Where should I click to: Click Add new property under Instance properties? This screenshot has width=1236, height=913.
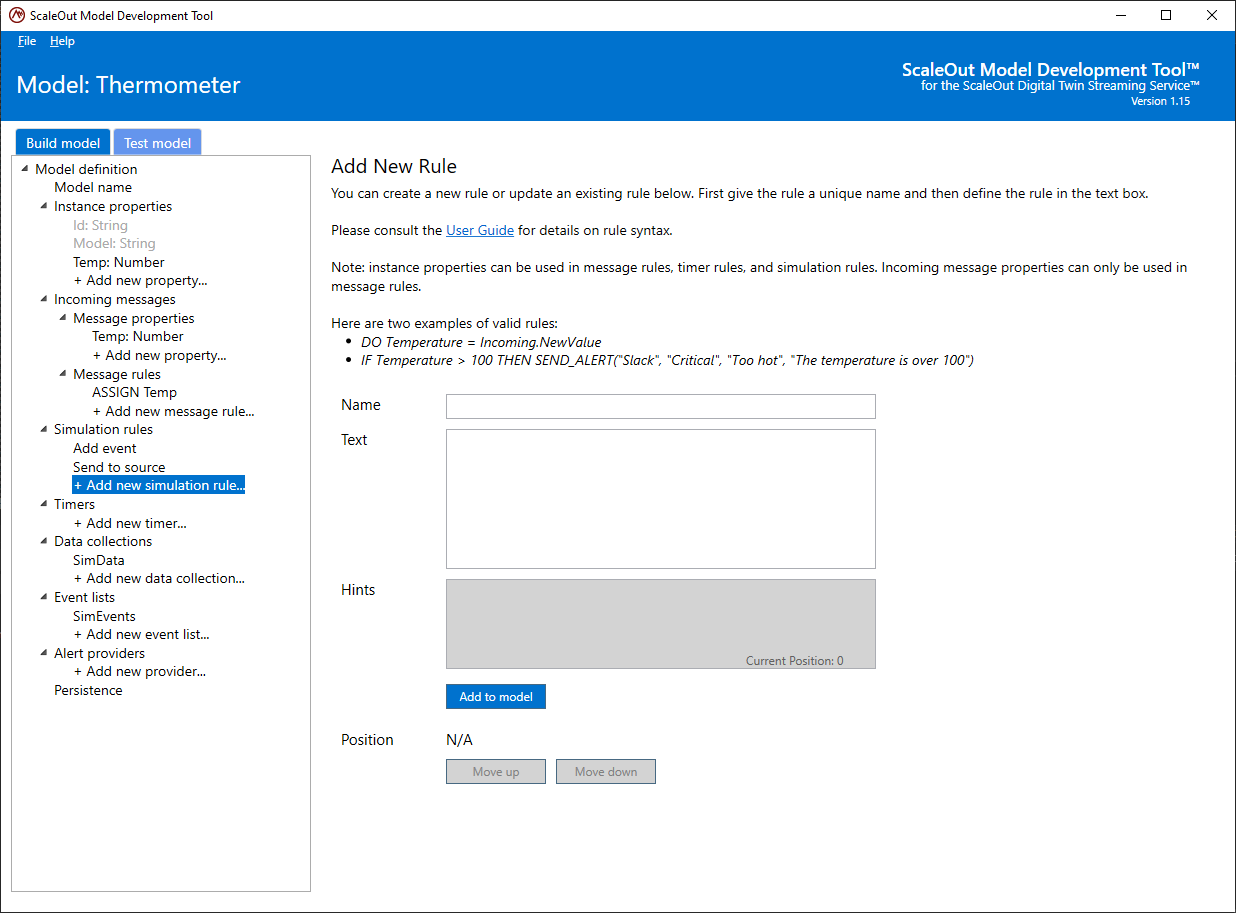click(x=140, y=280)
